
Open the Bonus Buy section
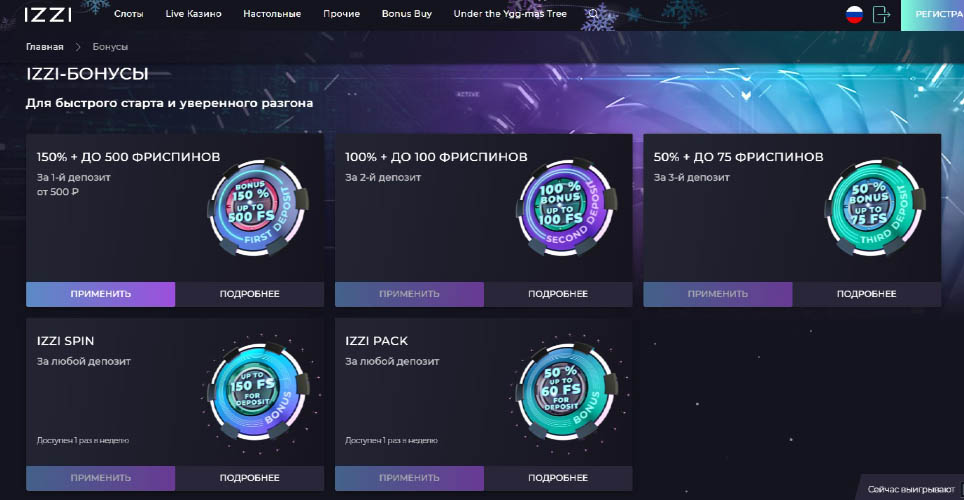(403, 15)
